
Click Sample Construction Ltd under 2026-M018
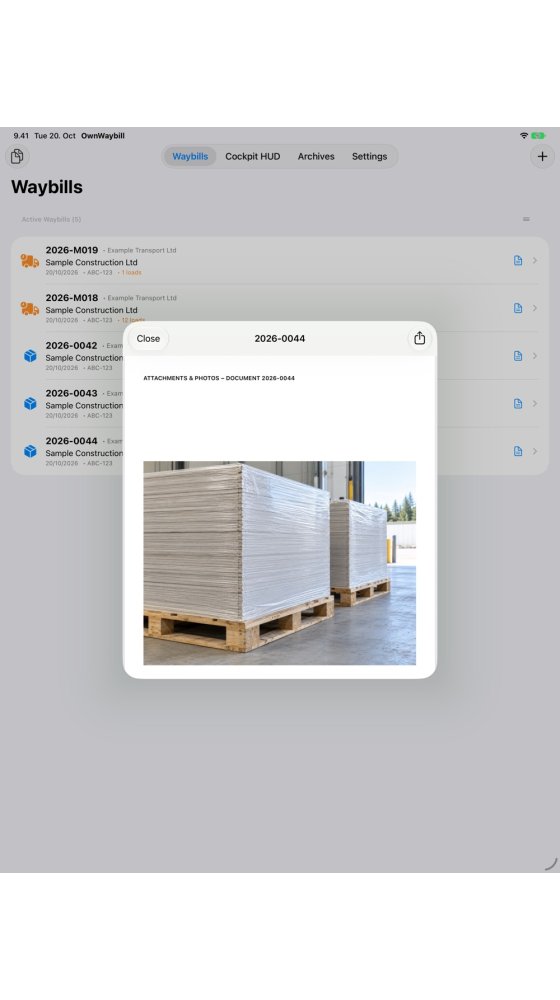91,310
